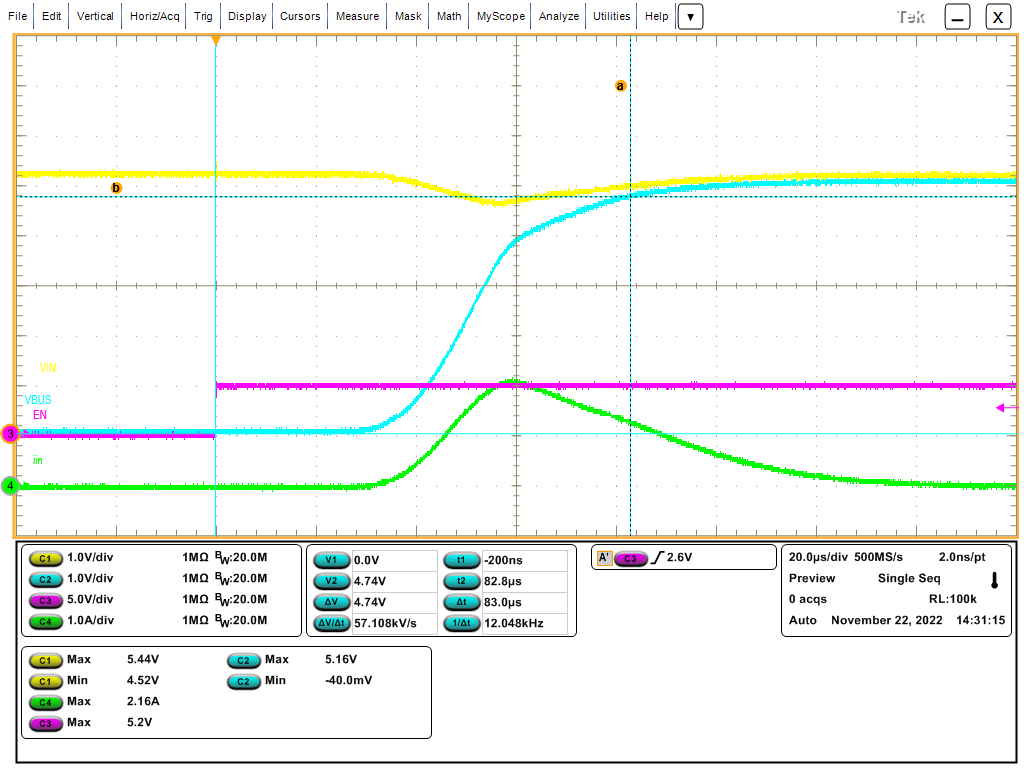Image resolution: width=1024 pixels, height=768 pixels.
Task: Select cursor 'a' handle on the waveform
Action: click(620, 86)
